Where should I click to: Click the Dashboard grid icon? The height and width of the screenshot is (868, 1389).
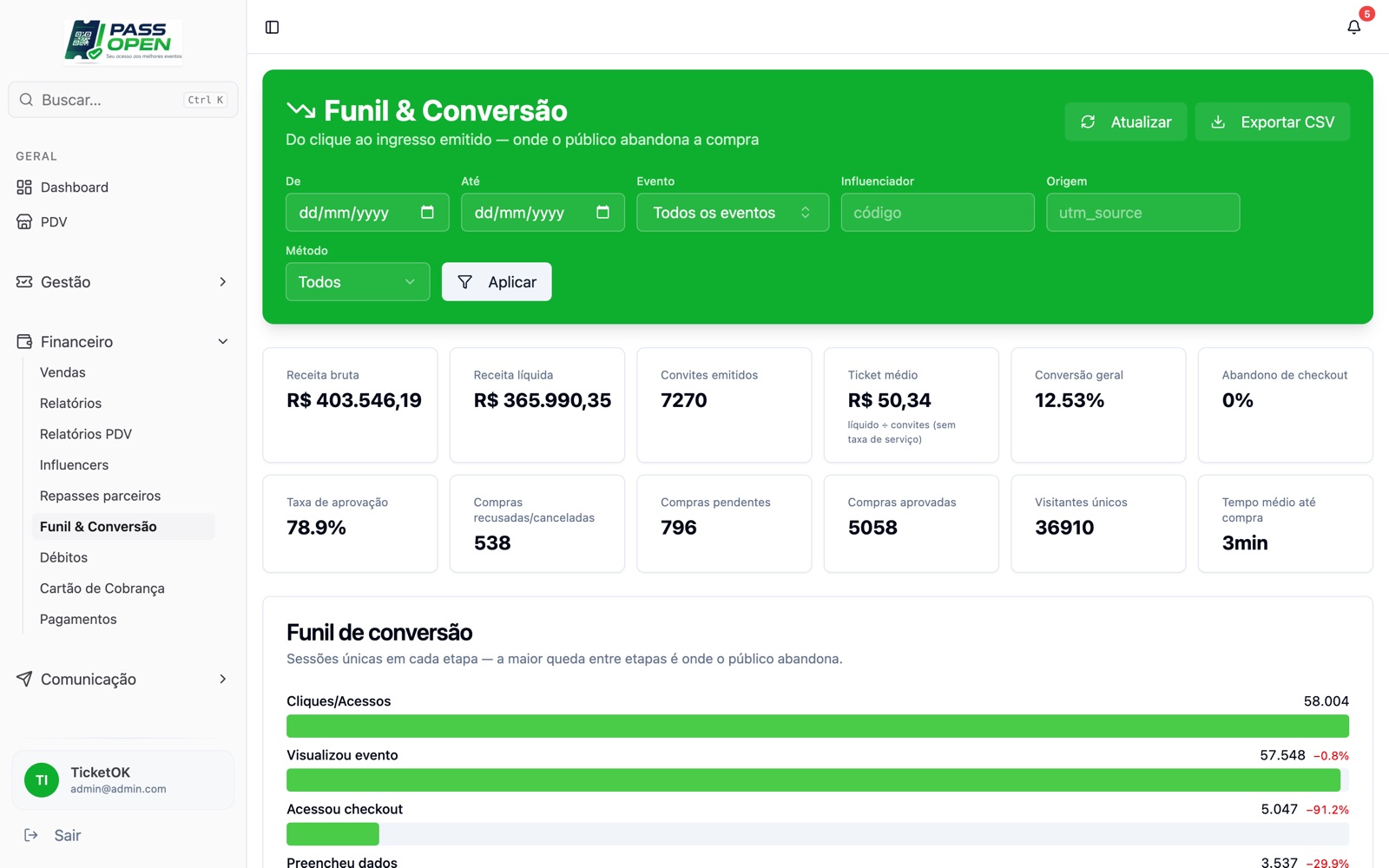coord(24,187)
